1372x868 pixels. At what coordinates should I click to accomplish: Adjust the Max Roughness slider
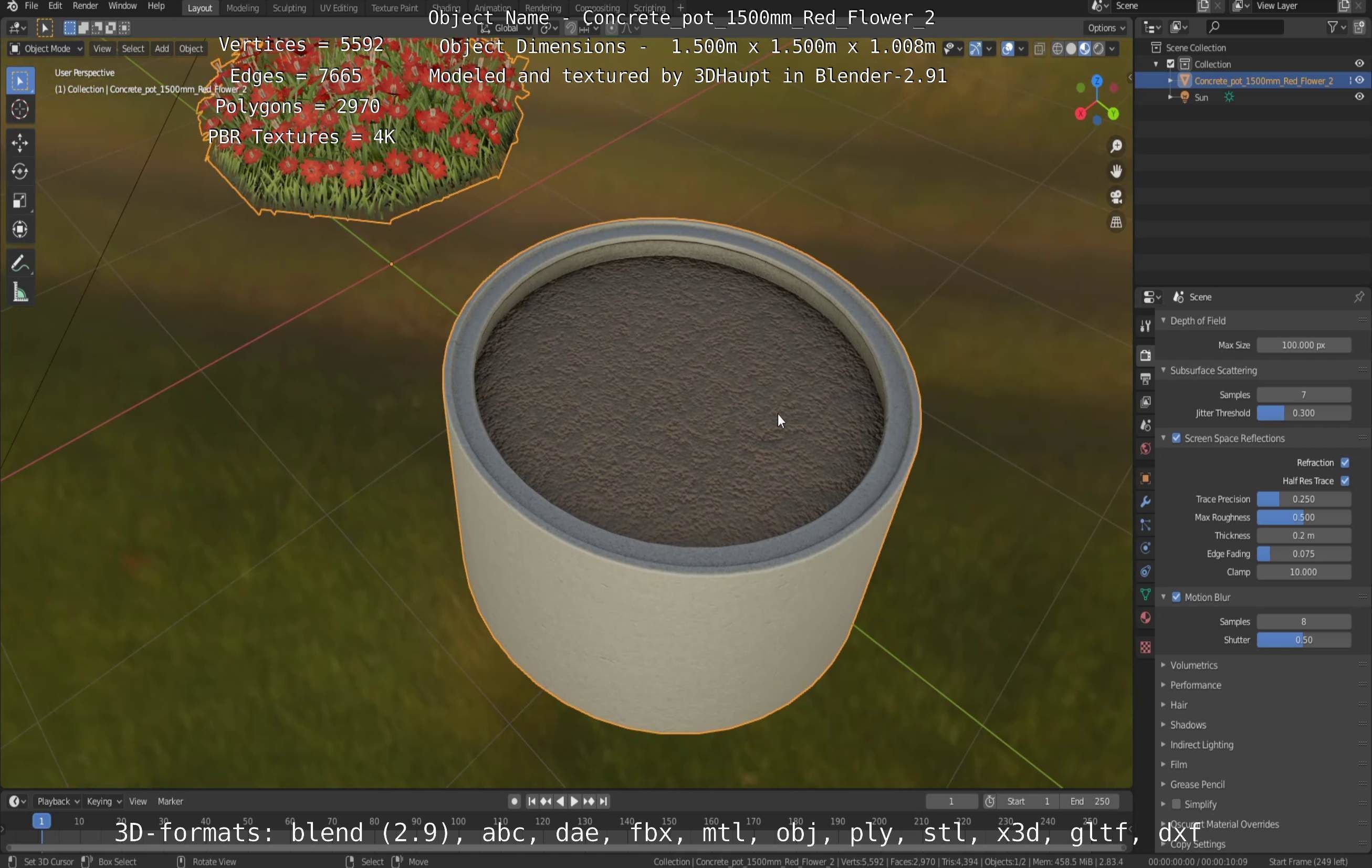pos(1304,518)
